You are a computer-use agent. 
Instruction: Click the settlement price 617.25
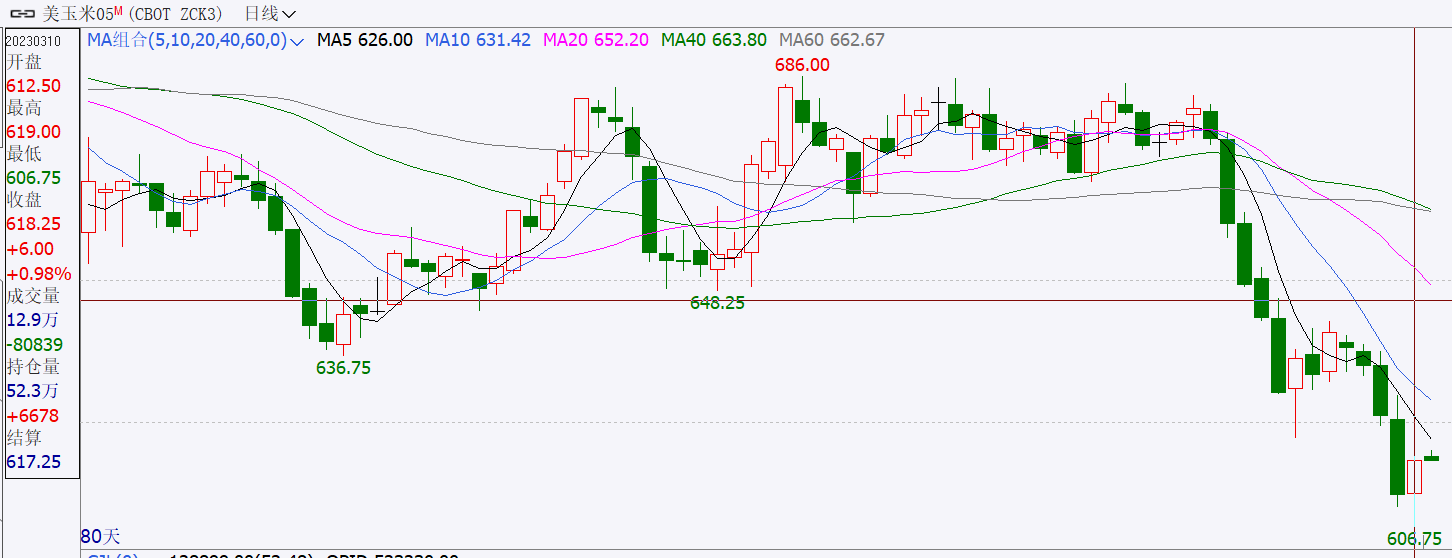[x=34, y=462]
